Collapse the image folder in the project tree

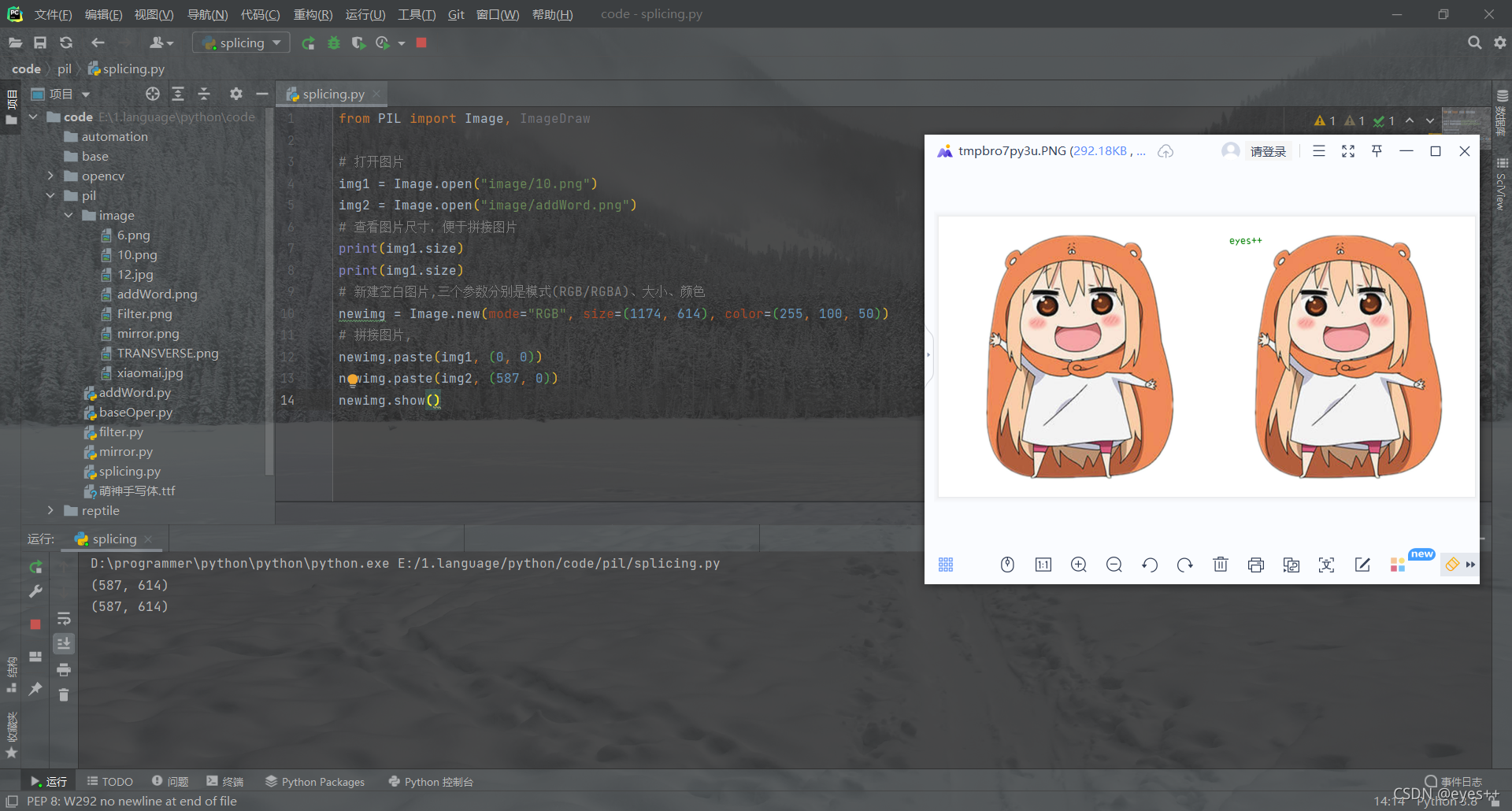[69, 215]
